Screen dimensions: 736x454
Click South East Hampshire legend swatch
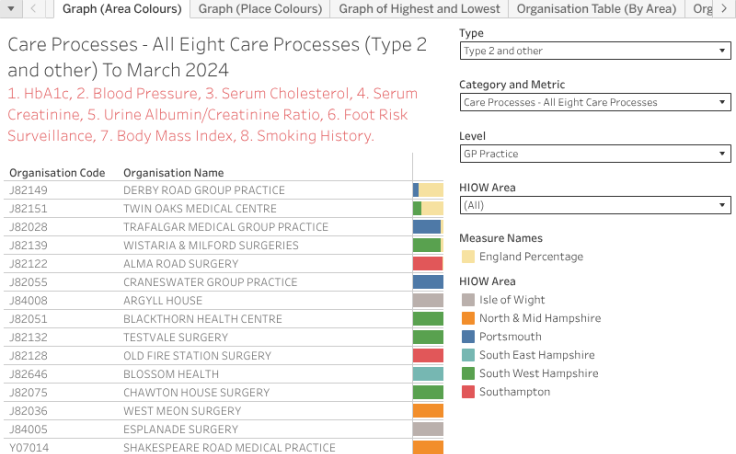click(x=468, y=355)
